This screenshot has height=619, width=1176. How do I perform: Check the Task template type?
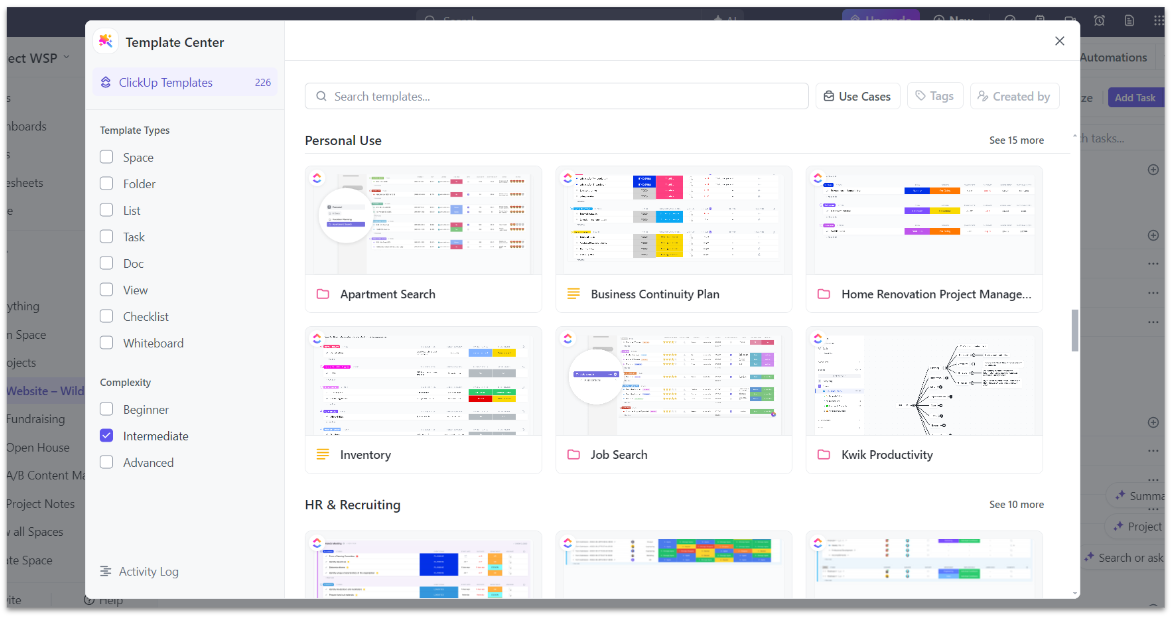(x=106, y=236)
